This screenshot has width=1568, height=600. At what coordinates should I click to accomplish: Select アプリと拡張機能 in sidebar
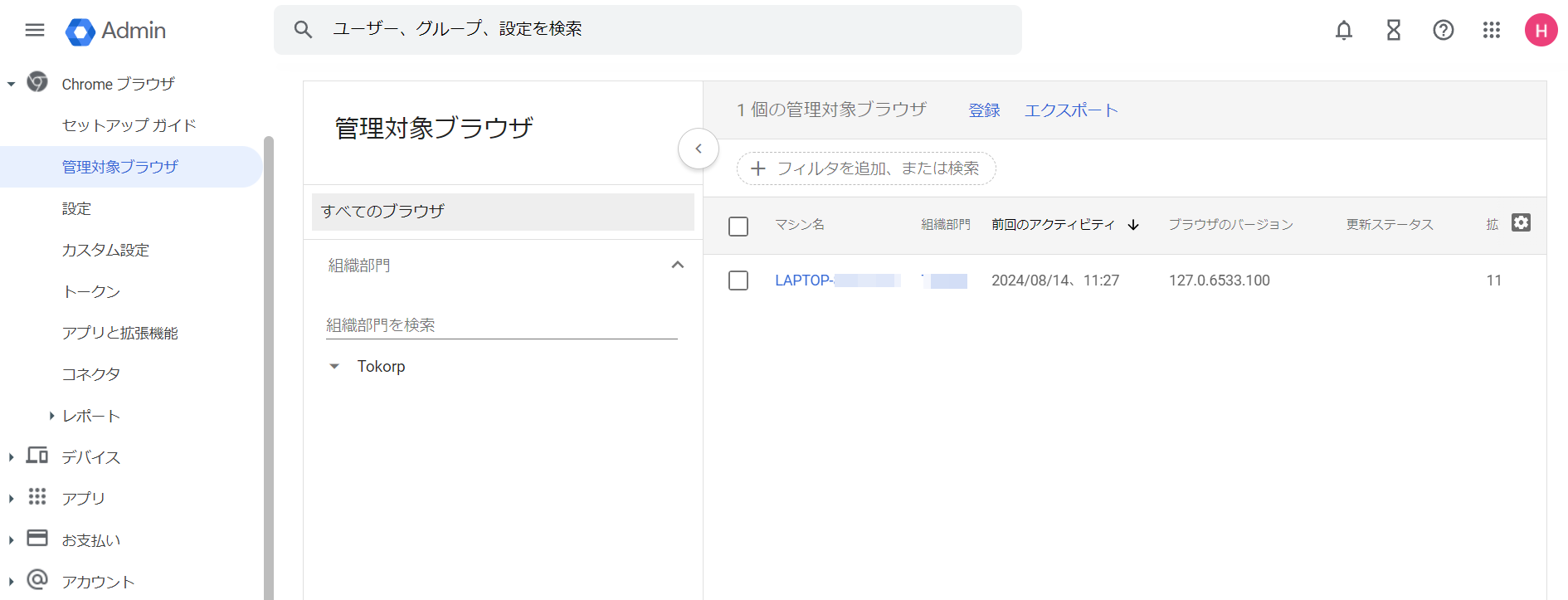[x=119, y=333]
